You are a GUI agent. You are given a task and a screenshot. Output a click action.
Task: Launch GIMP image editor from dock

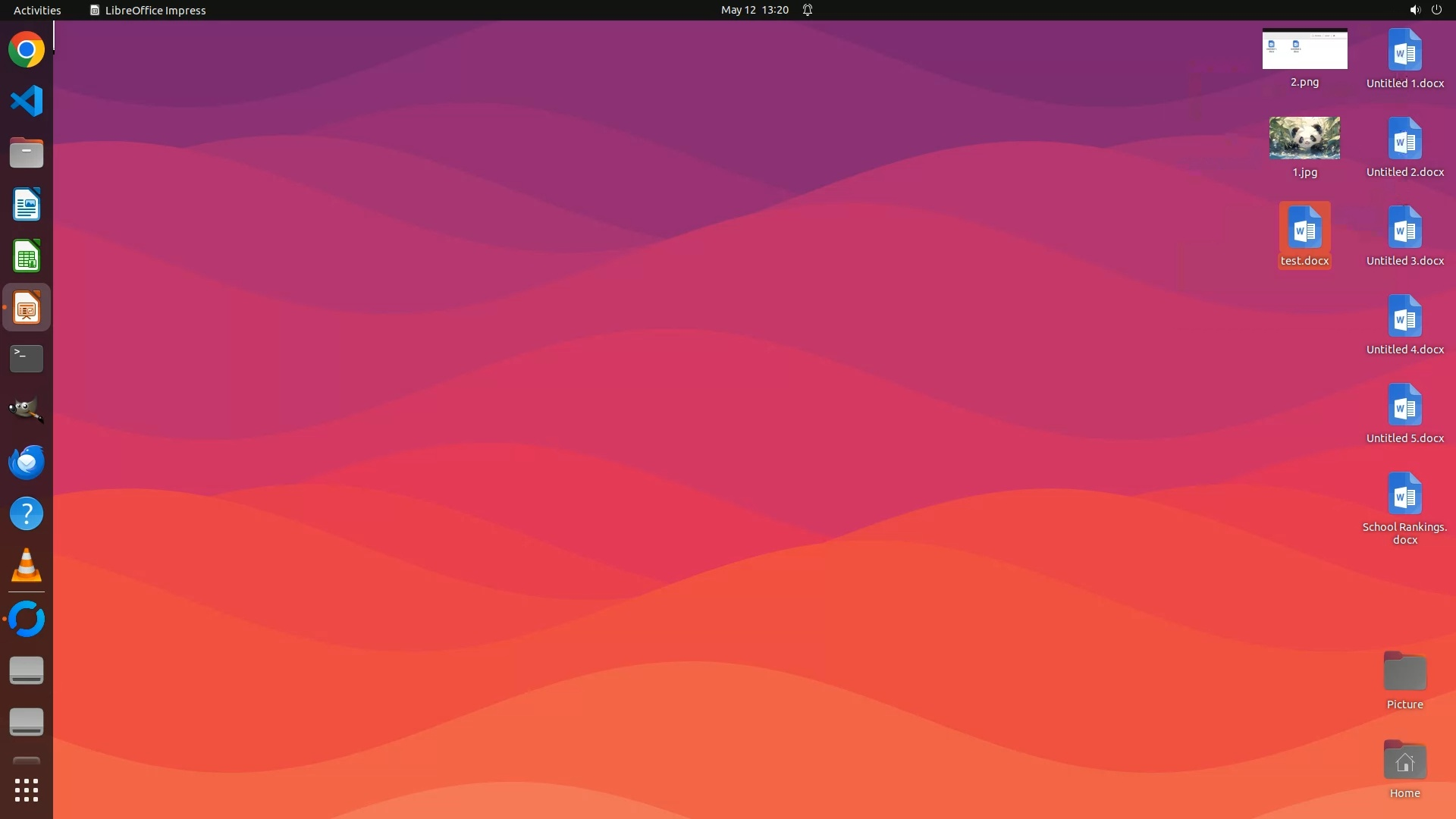(27, 410)
